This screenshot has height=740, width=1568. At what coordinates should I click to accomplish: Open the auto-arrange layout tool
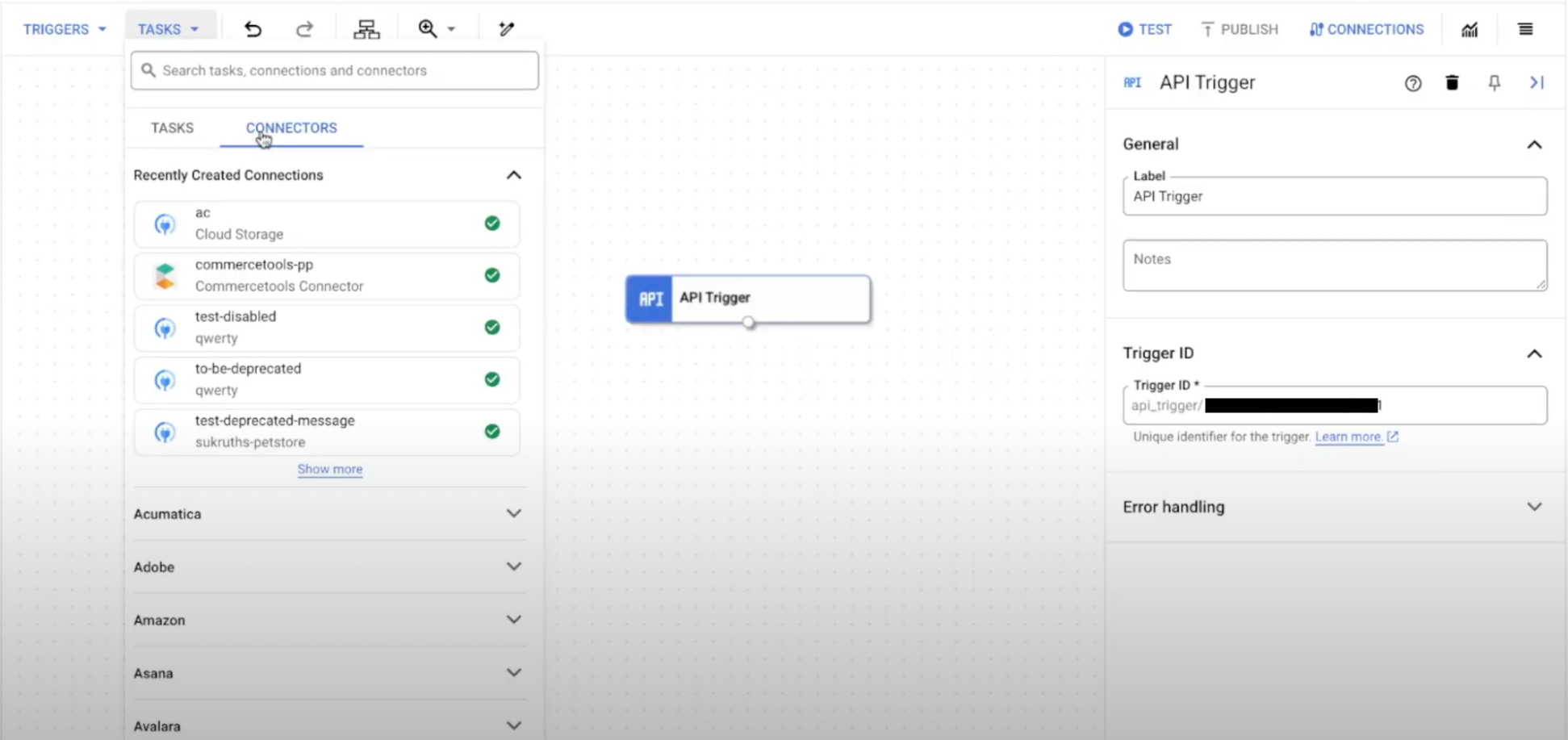pos(366,29)
